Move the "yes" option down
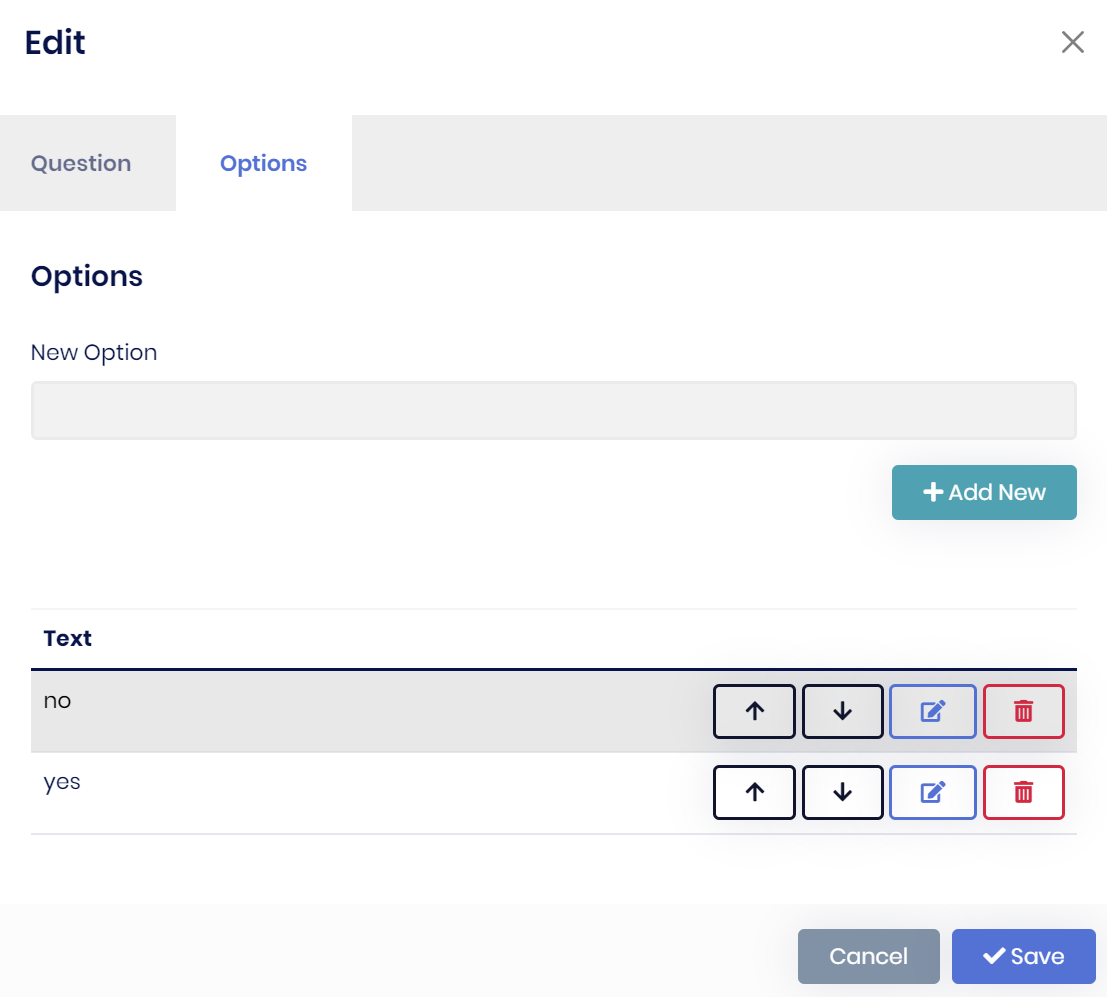Screen dimensions: 1107x997 842,792
